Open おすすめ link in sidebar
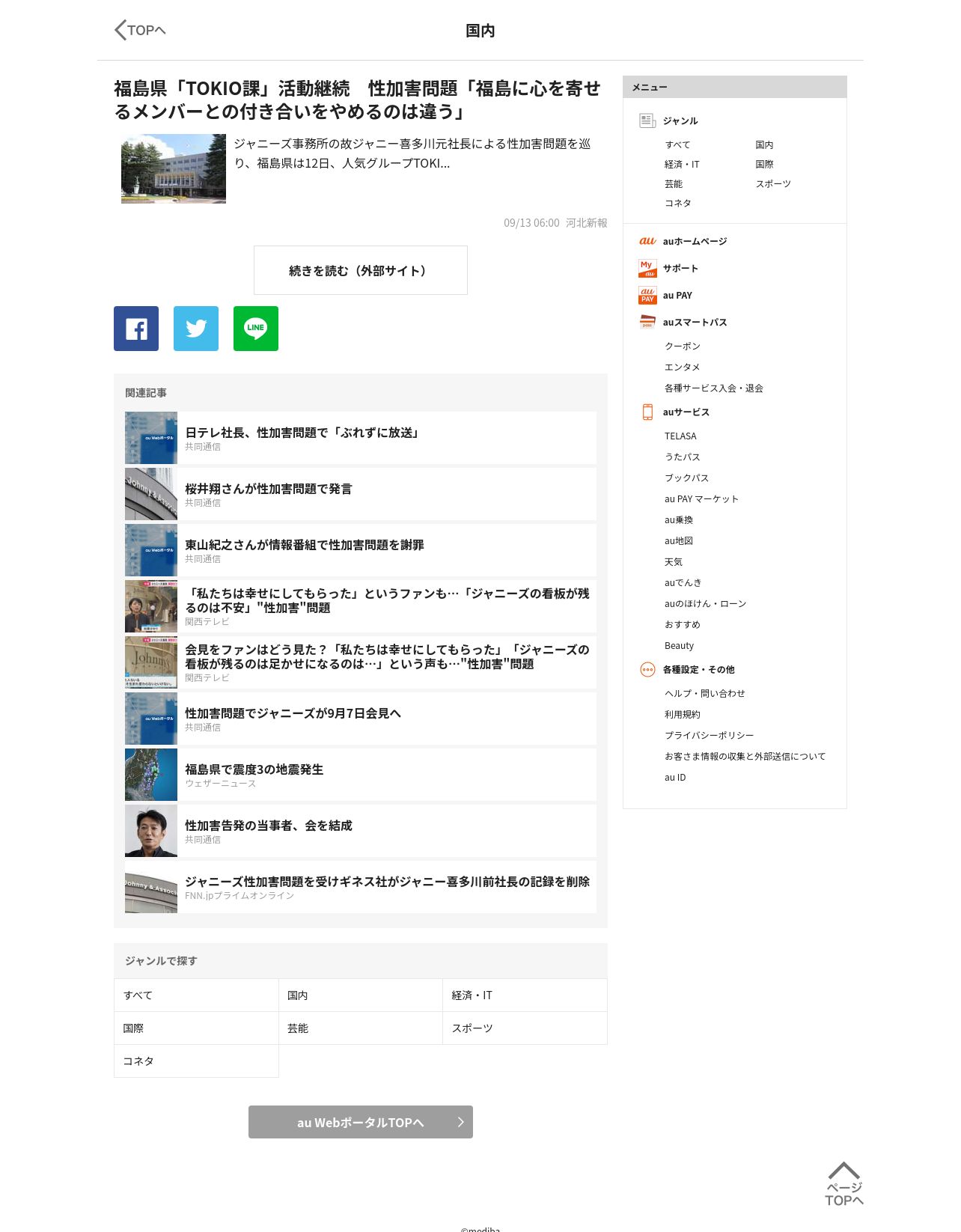Viewport: 961px width, 1232px height. click(683, 624)
